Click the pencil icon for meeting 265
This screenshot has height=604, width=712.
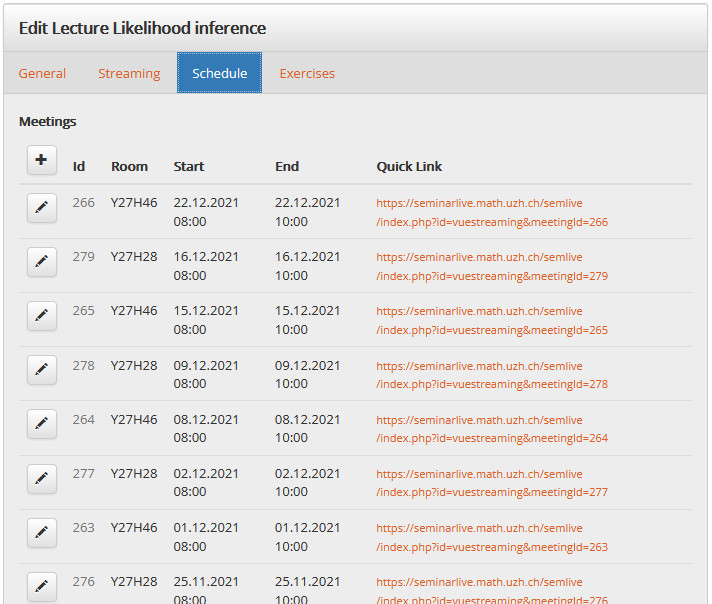click(x=41, y=315)
